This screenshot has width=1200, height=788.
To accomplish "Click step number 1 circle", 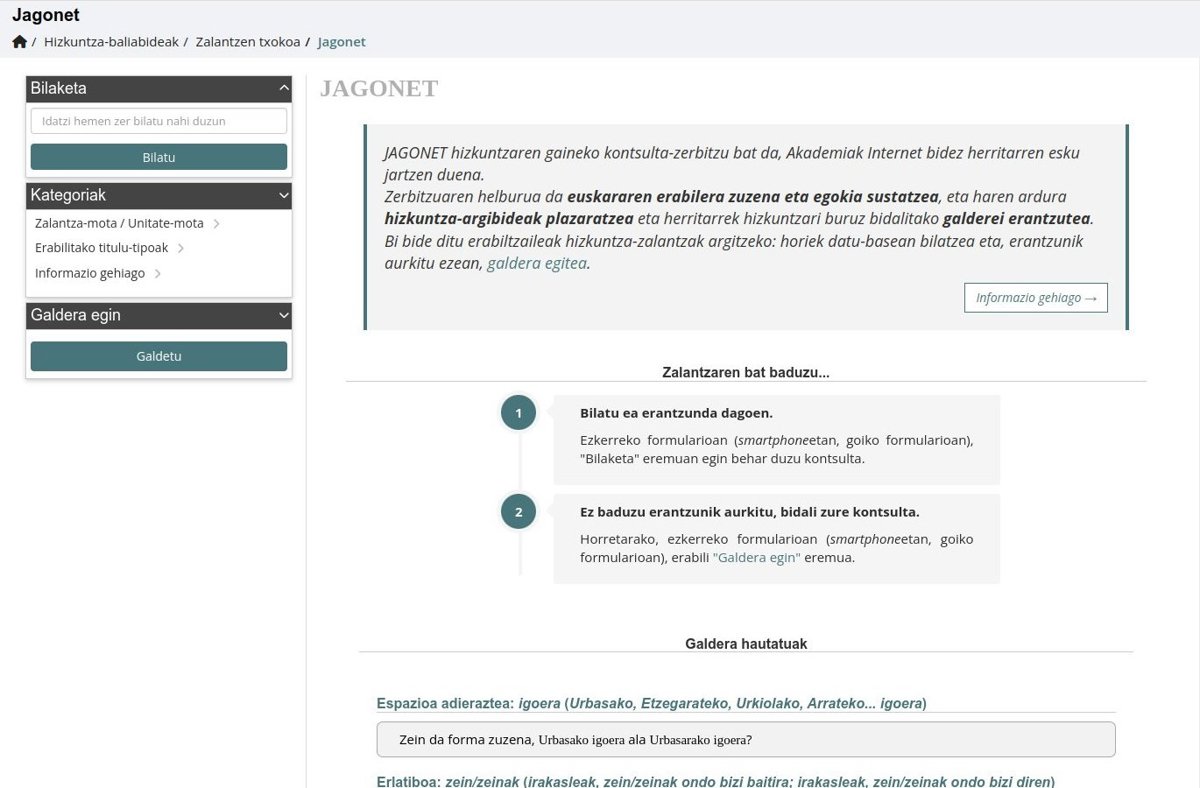I will coord(518,413).
